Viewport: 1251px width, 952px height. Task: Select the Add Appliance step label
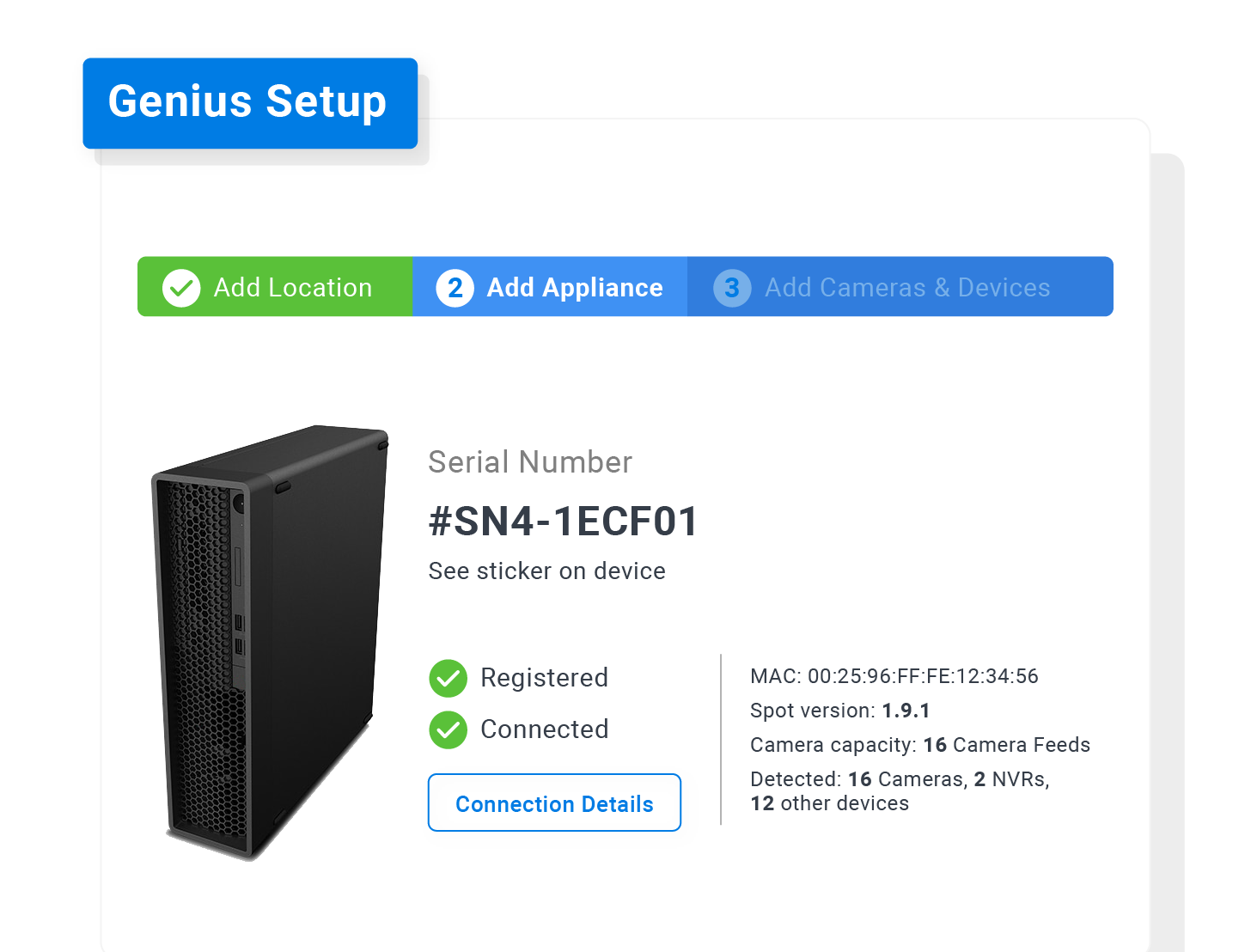click(574, 288)
